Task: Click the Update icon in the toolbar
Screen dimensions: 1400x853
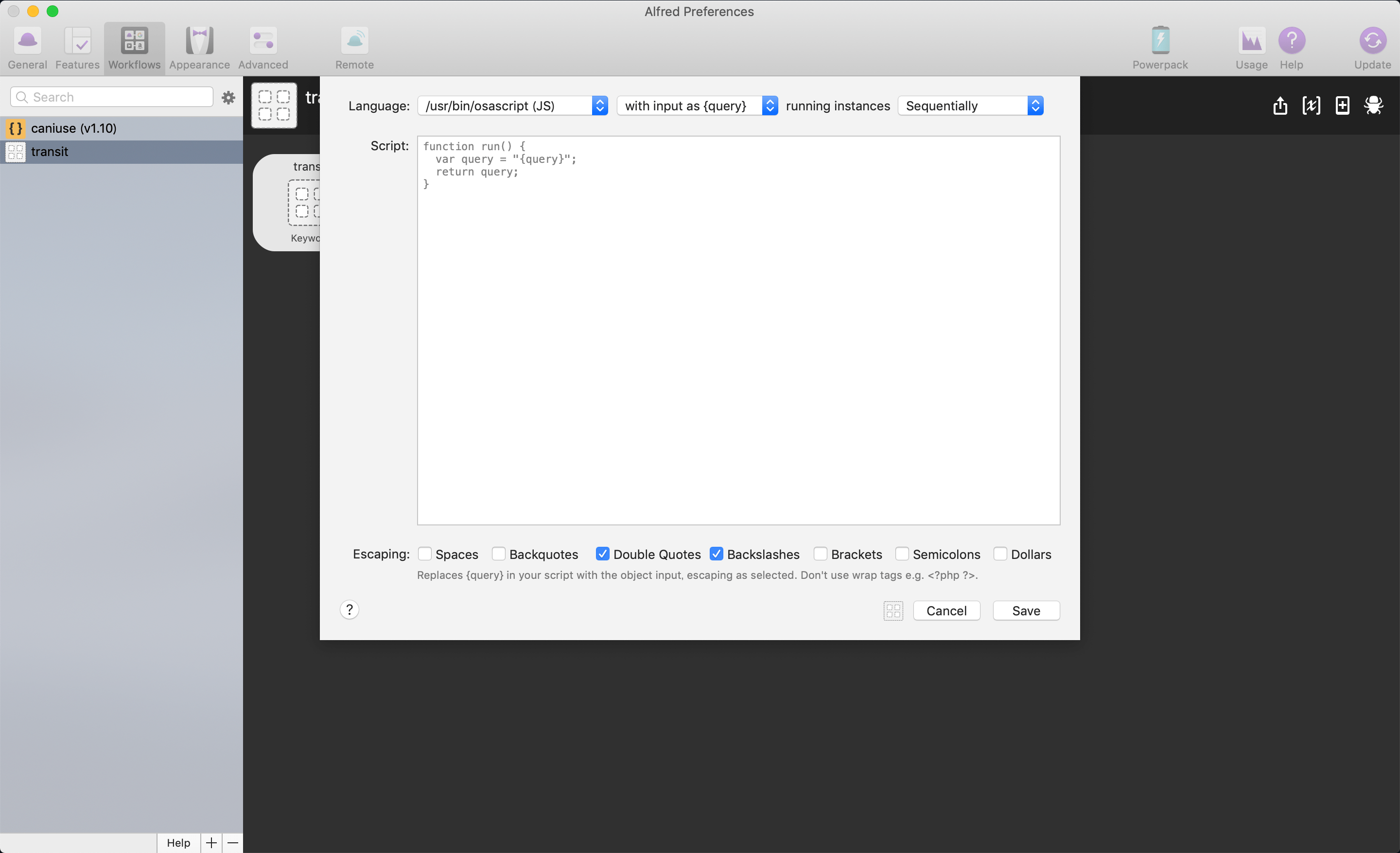Action: [x=1372, y=48]
